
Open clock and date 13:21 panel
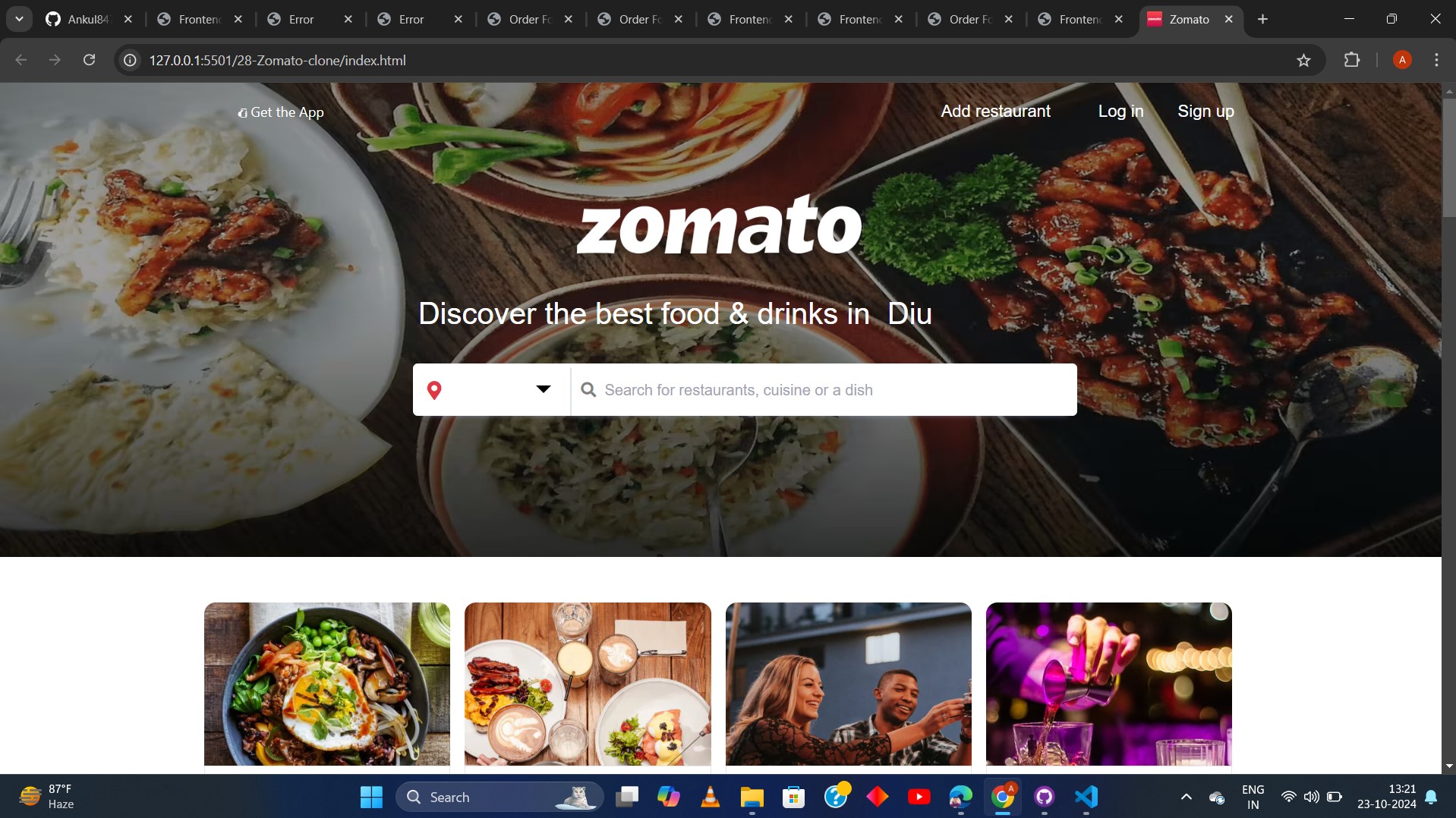[1386, 797]
